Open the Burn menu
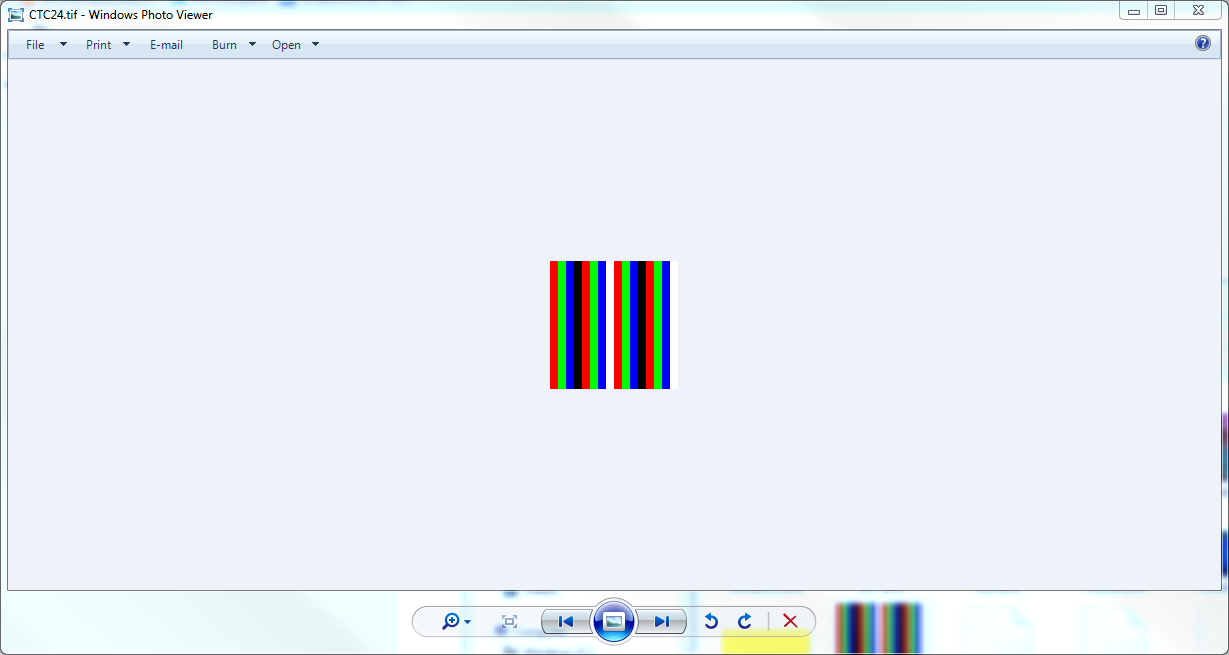The height and width of the screenshot is (655, 1229). 224,45
